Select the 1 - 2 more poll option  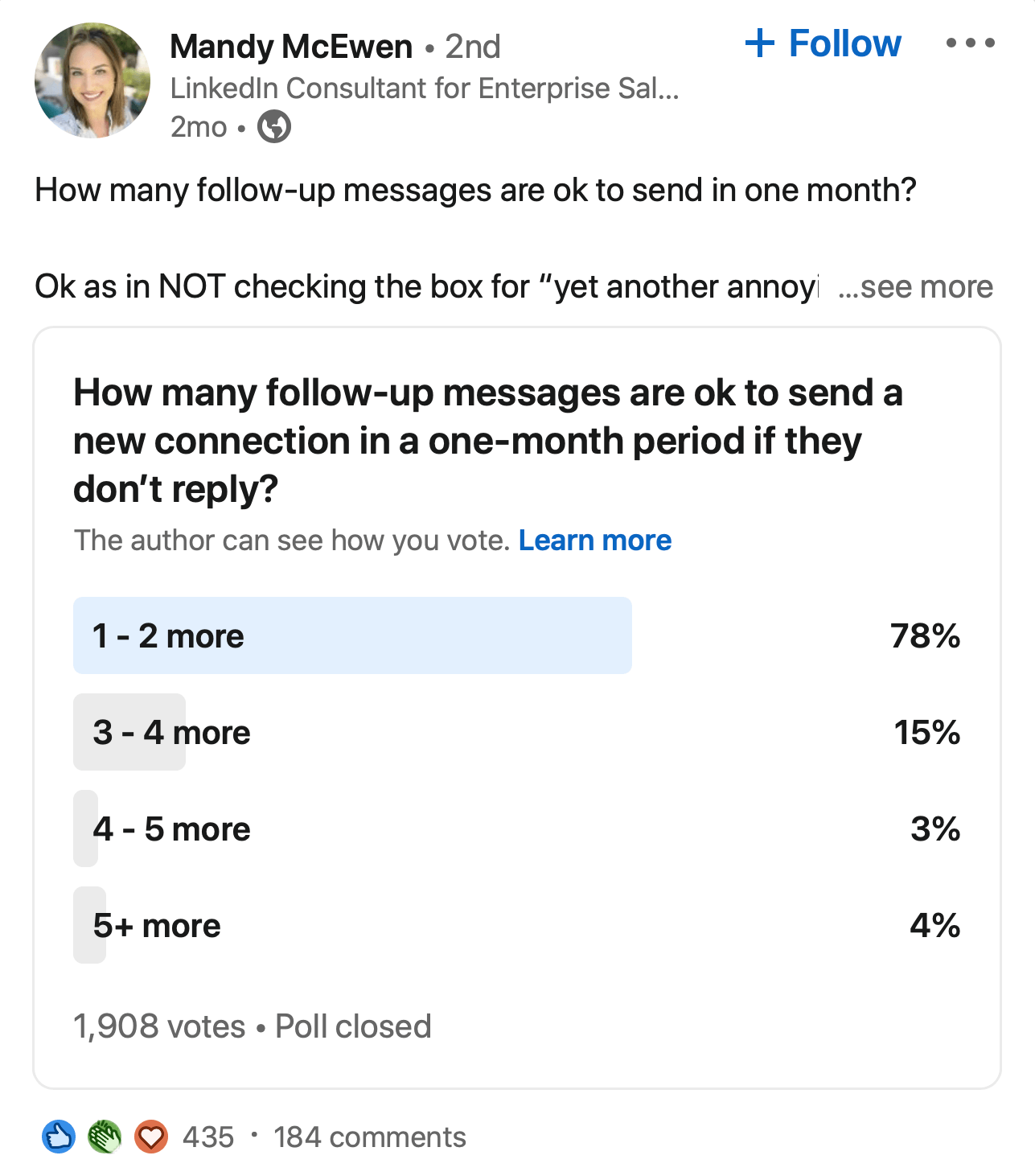(x=517, y=635)
